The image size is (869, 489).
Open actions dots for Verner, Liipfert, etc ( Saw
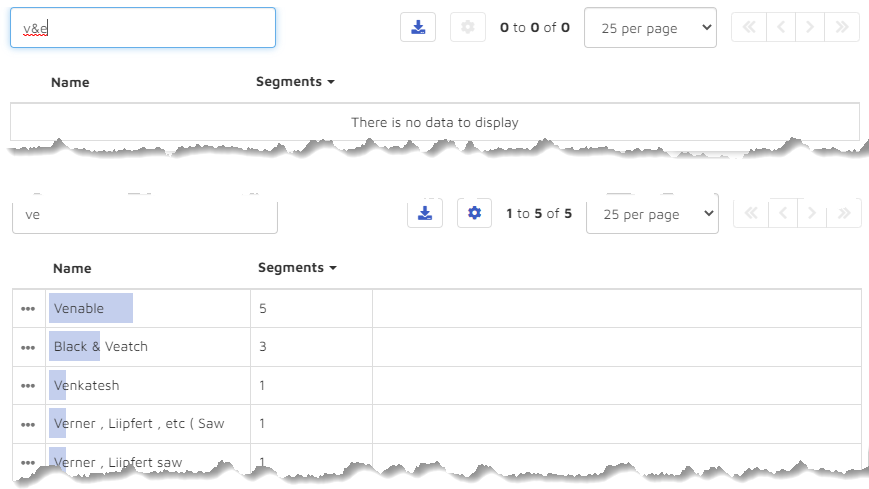pos(28,425)
